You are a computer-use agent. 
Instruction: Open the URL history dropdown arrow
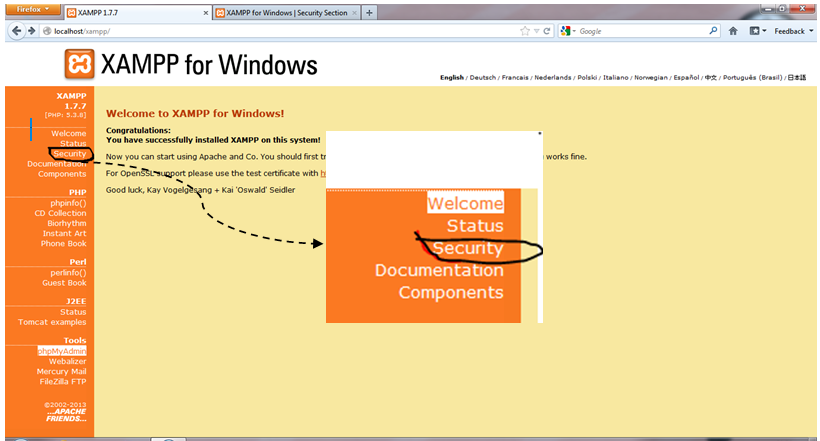pos(537,31)
